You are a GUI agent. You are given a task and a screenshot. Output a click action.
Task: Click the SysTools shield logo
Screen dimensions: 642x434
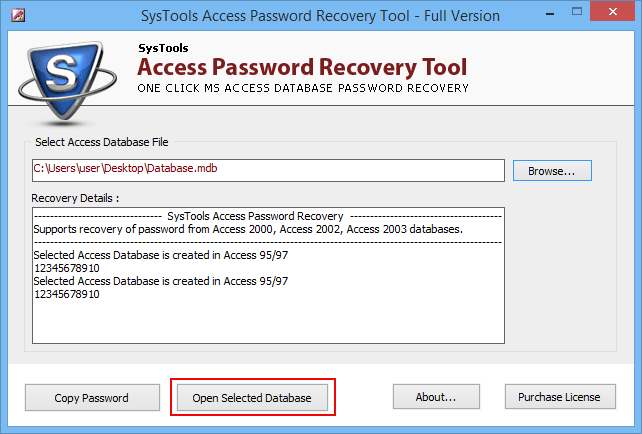point(67,82)
